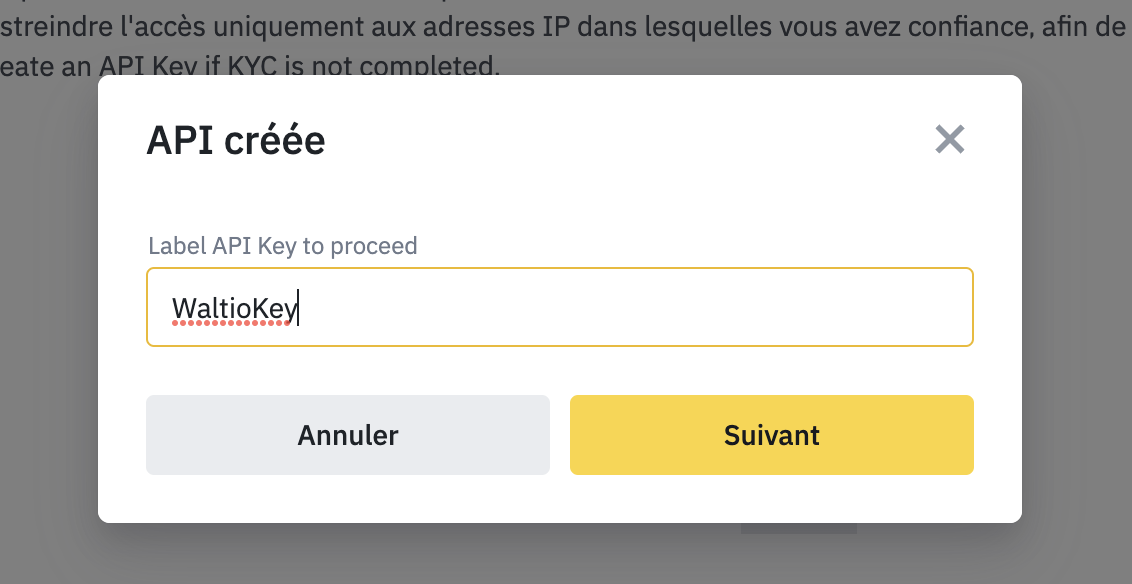Click the X icon at dialog corner

point(949,140)
